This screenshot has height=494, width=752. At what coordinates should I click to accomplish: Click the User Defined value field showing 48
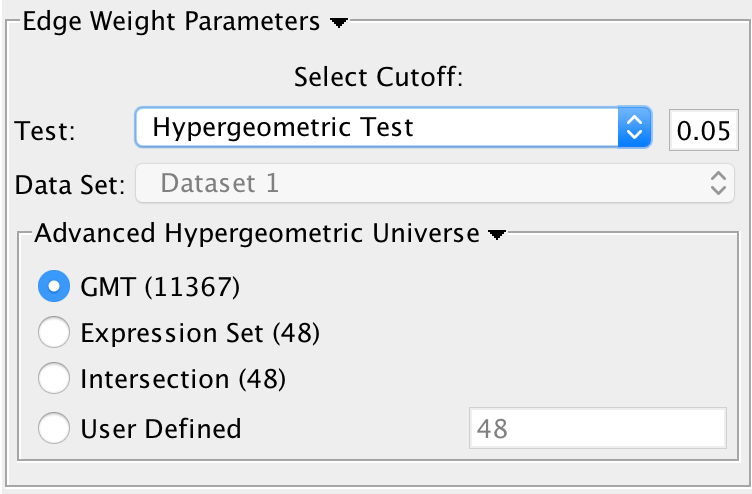point(597,429)
